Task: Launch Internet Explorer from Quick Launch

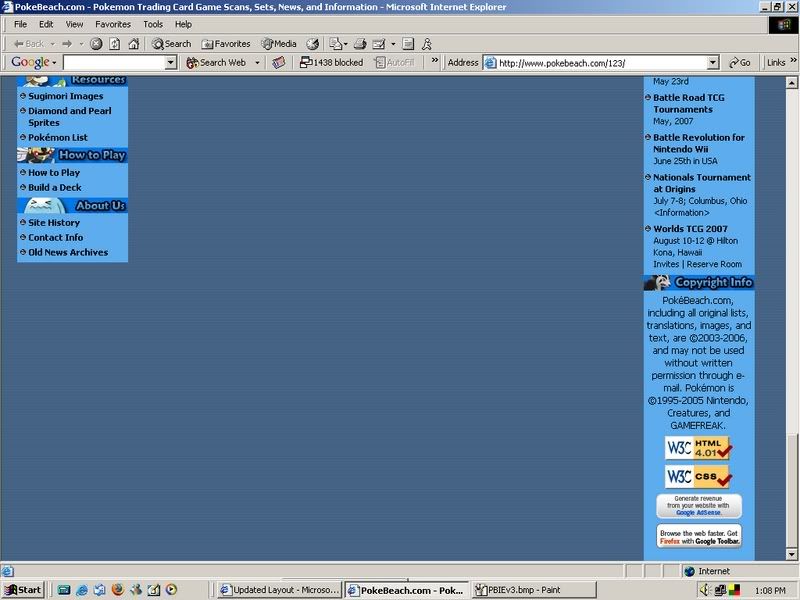Action: [82, 590]
